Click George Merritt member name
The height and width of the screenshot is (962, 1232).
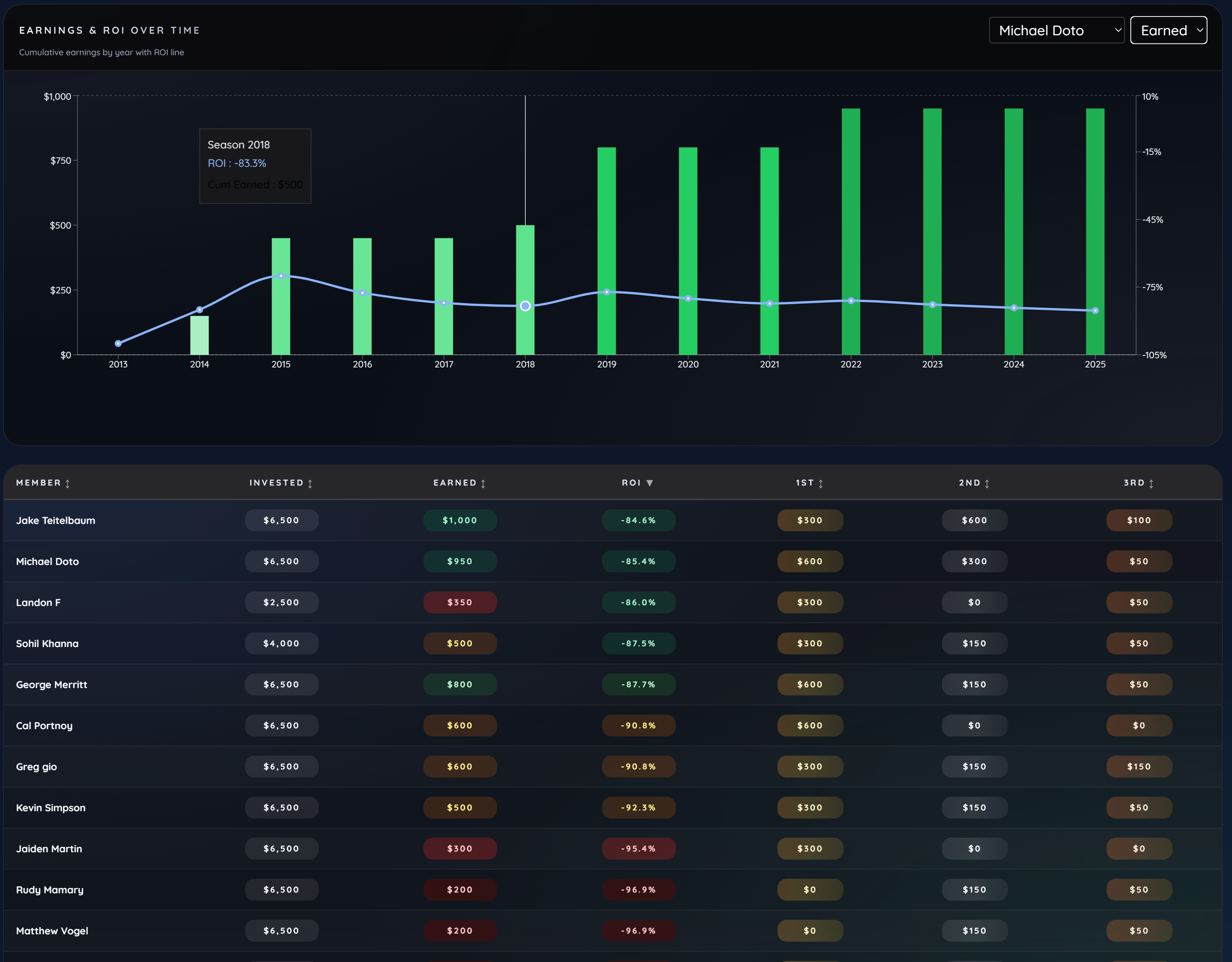(51, 684)
